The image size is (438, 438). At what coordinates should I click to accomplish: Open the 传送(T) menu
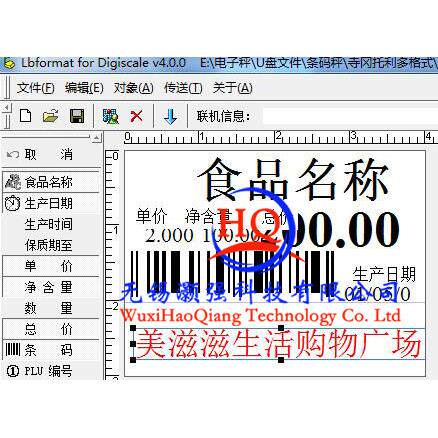(183, 88)
